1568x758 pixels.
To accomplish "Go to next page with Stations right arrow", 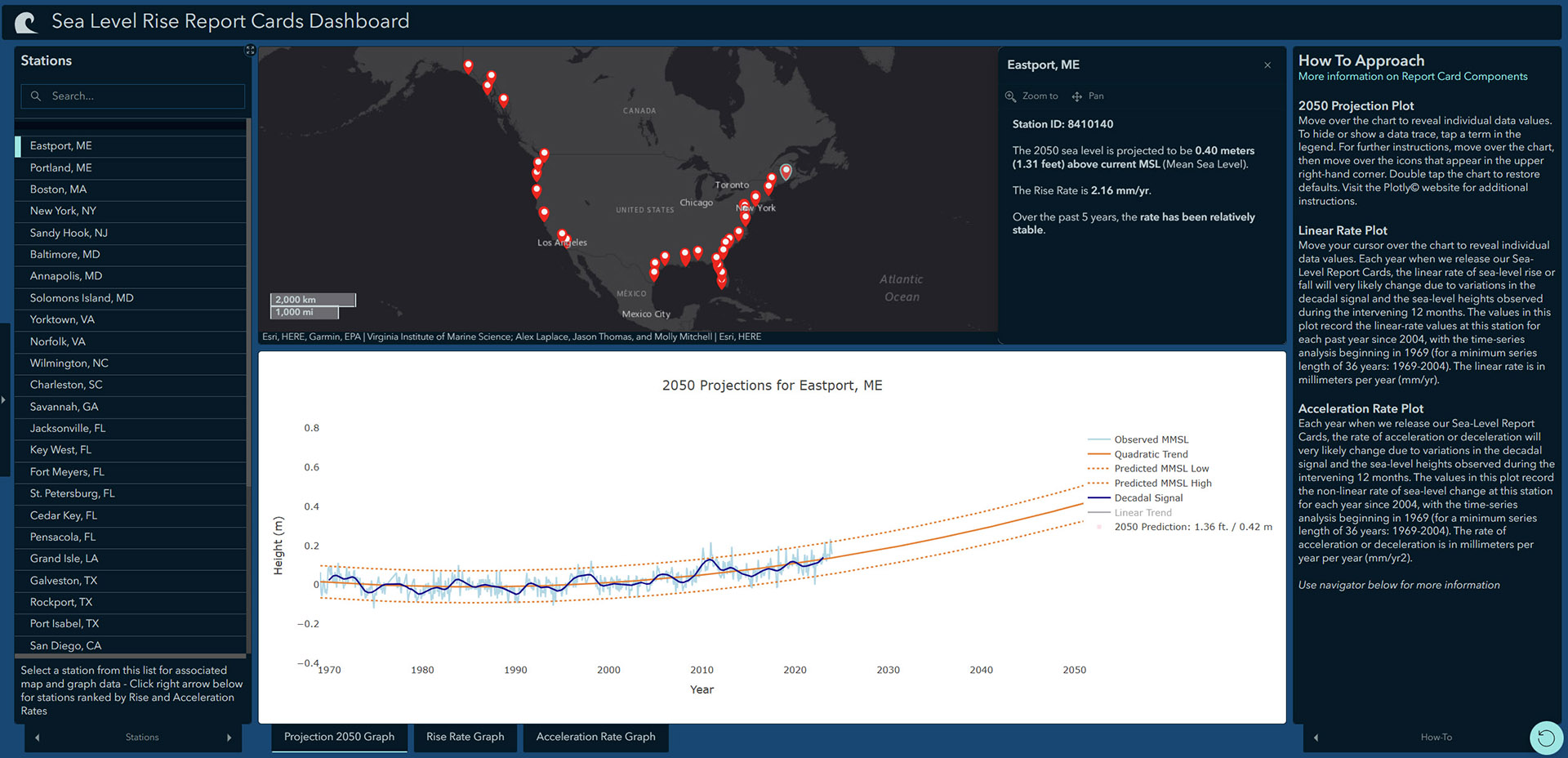I will tap(229, 738).
